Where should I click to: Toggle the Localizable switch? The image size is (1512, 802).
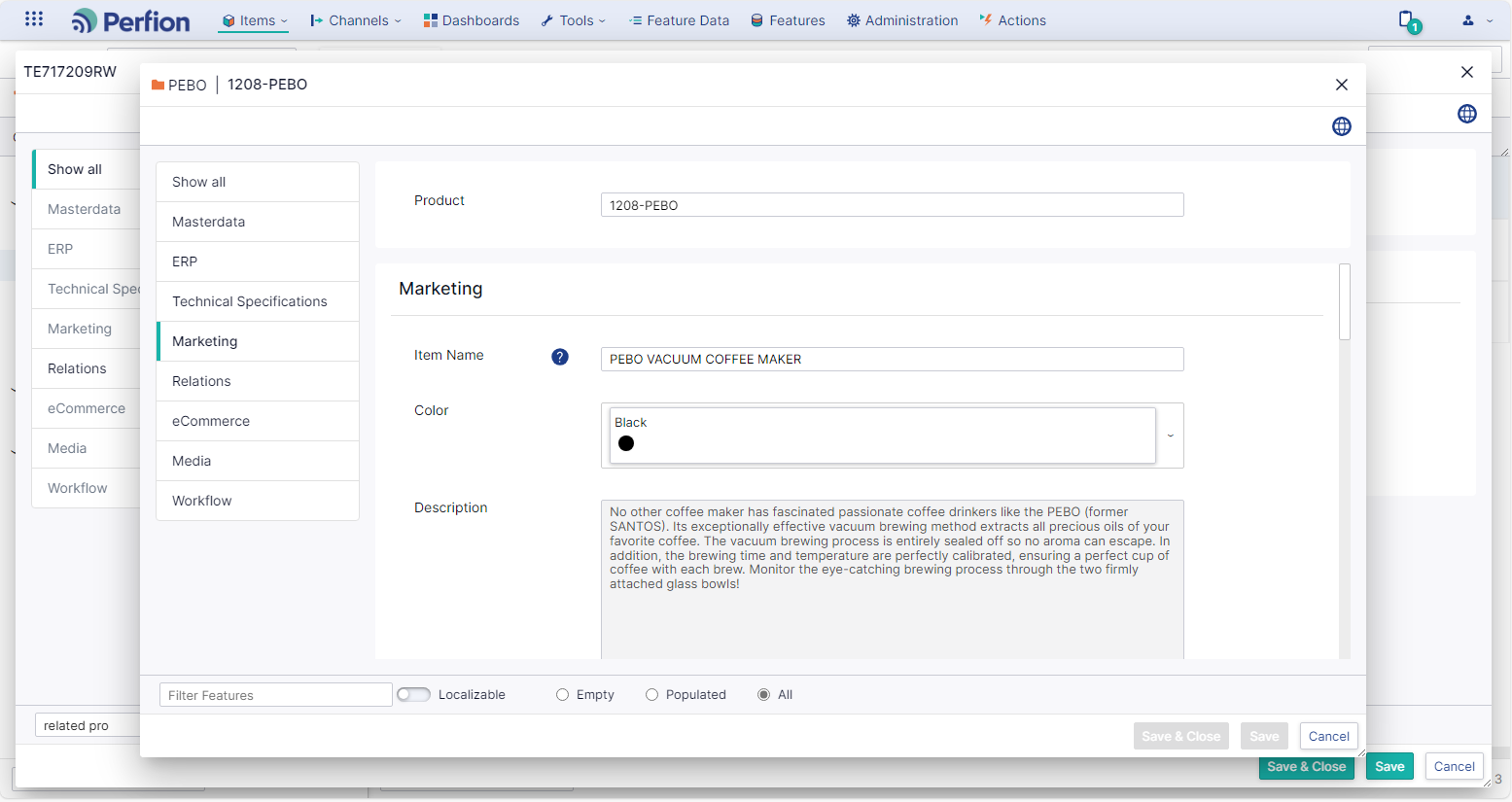point(413,694)
